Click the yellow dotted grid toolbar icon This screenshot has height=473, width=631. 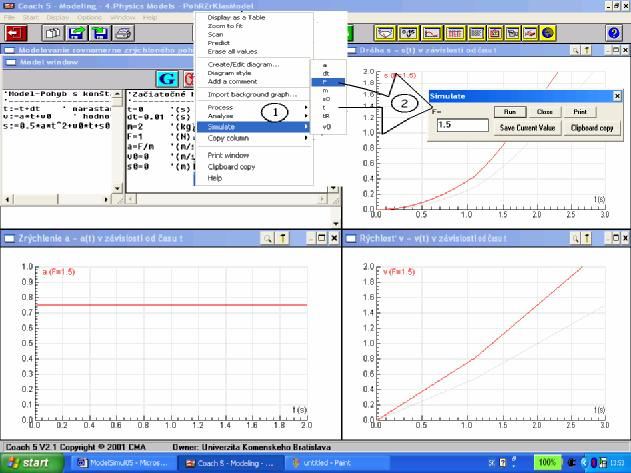click(476, 33)
